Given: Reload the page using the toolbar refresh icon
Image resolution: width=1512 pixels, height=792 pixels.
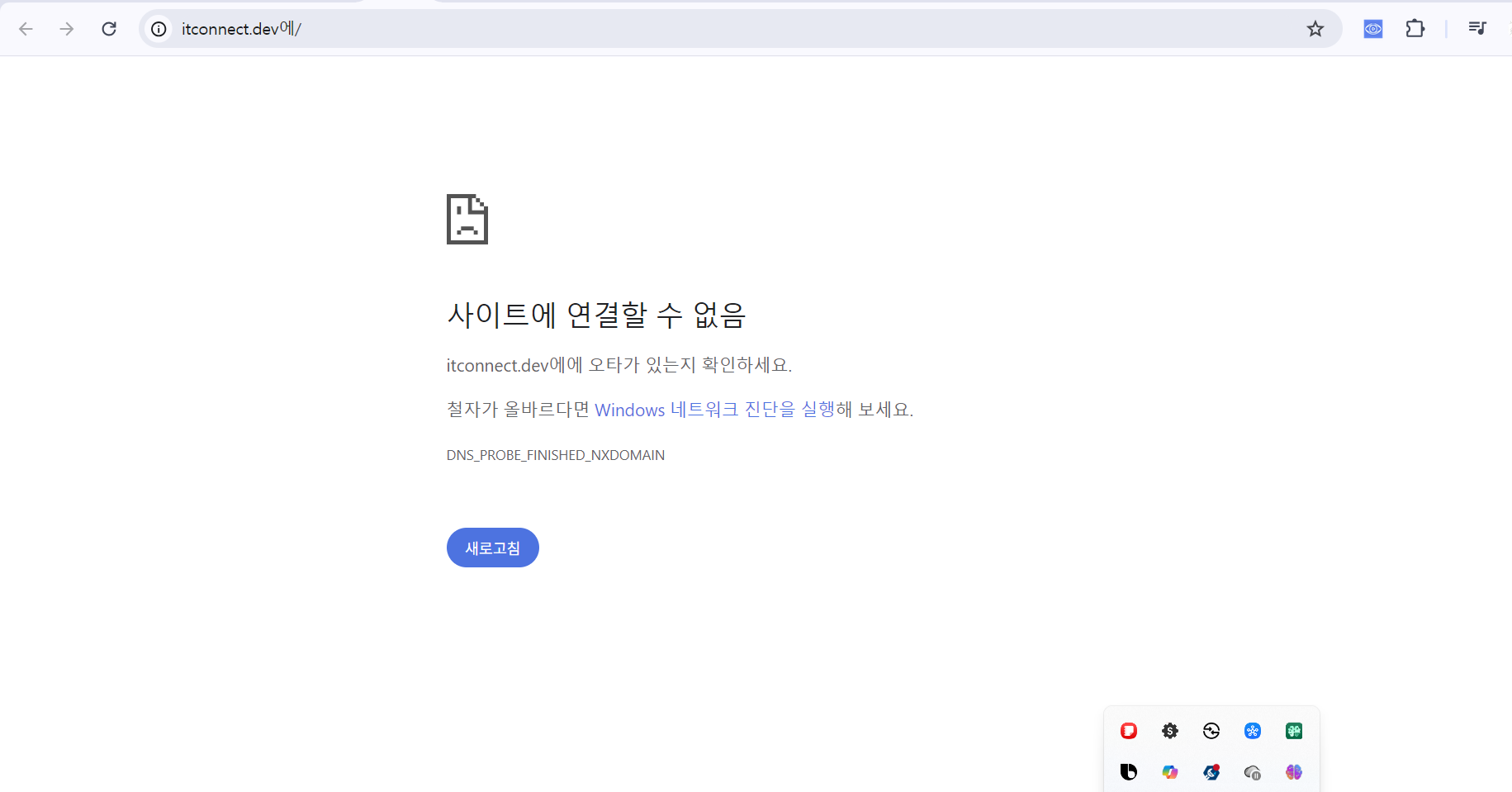Looking at the screenshot, I should (109, 29).
